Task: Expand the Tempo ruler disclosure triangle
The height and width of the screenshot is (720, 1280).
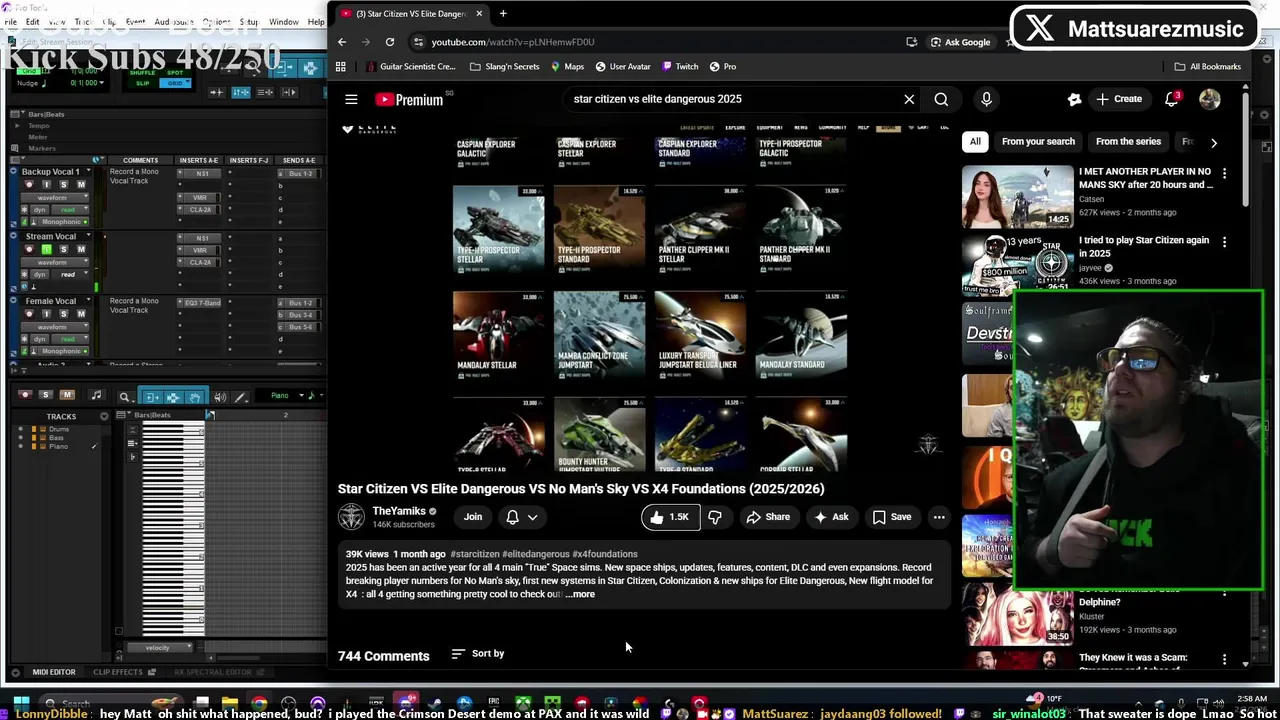Action: coord(17,125)
